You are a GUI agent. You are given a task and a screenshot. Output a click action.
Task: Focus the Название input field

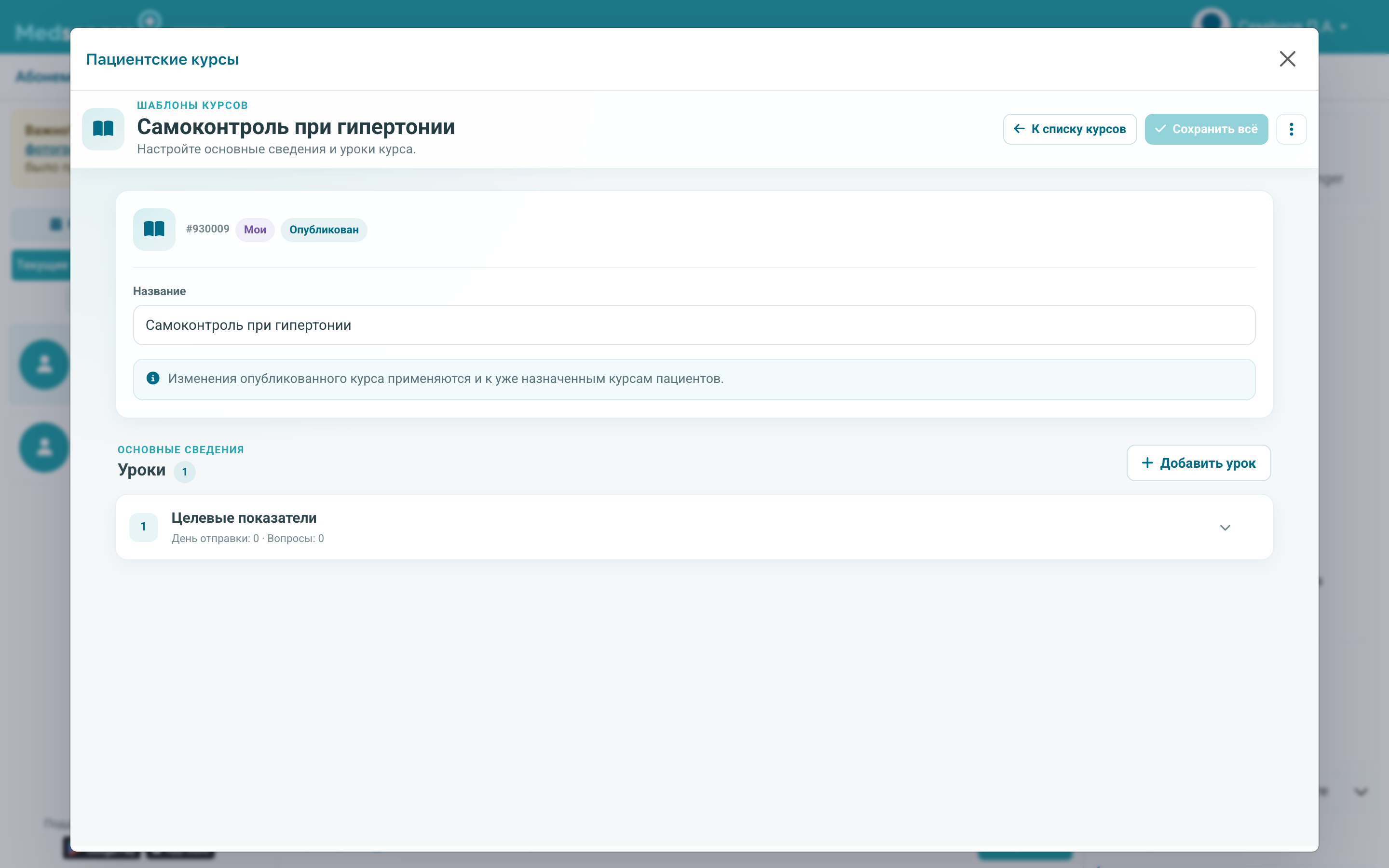(694, 325)
